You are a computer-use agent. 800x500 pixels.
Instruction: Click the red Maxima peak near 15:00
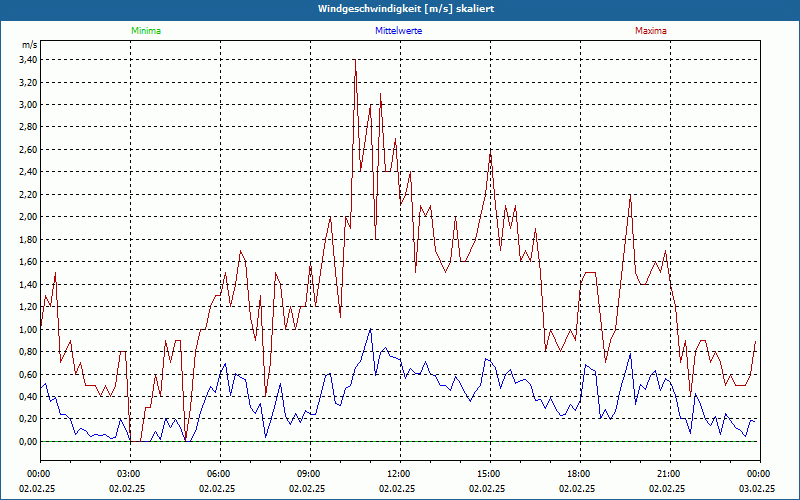(490, 152)
